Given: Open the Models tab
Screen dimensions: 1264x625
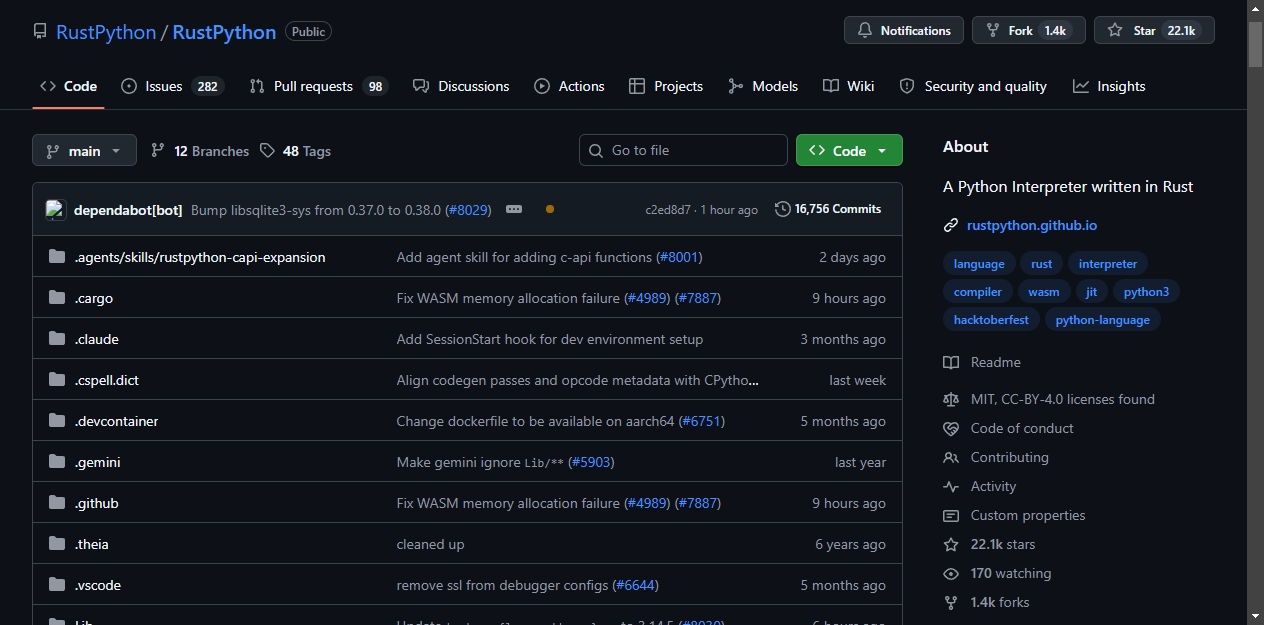Looking at the screenshot, I should tap(763, 86).
